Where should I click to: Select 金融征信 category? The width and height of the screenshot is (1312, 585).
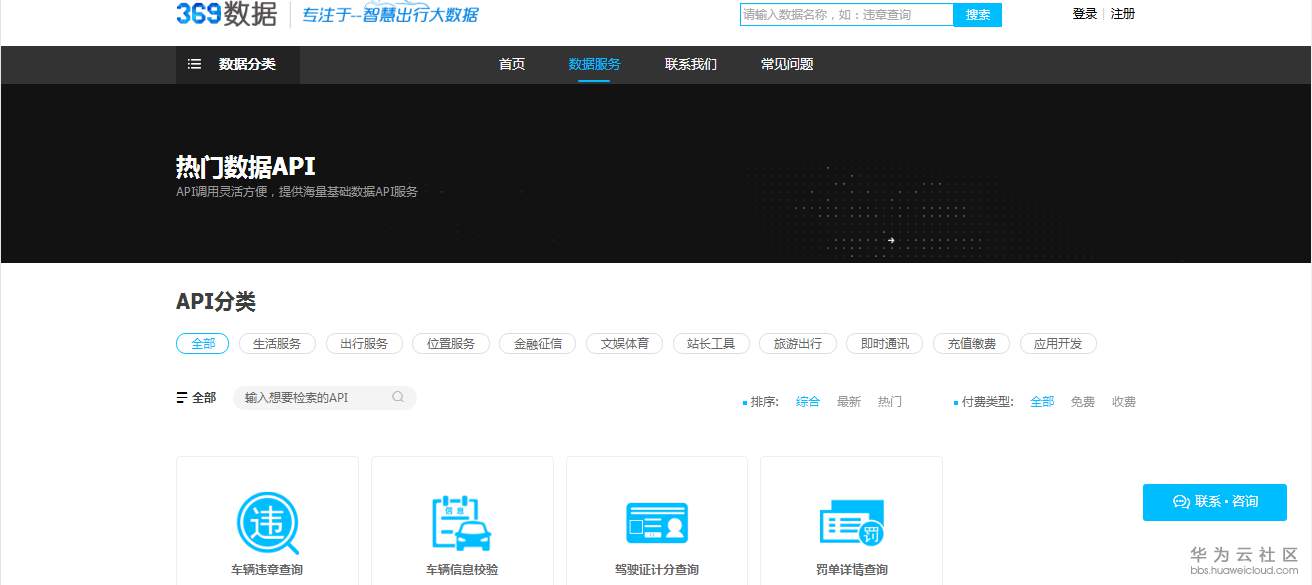(538, 343)
